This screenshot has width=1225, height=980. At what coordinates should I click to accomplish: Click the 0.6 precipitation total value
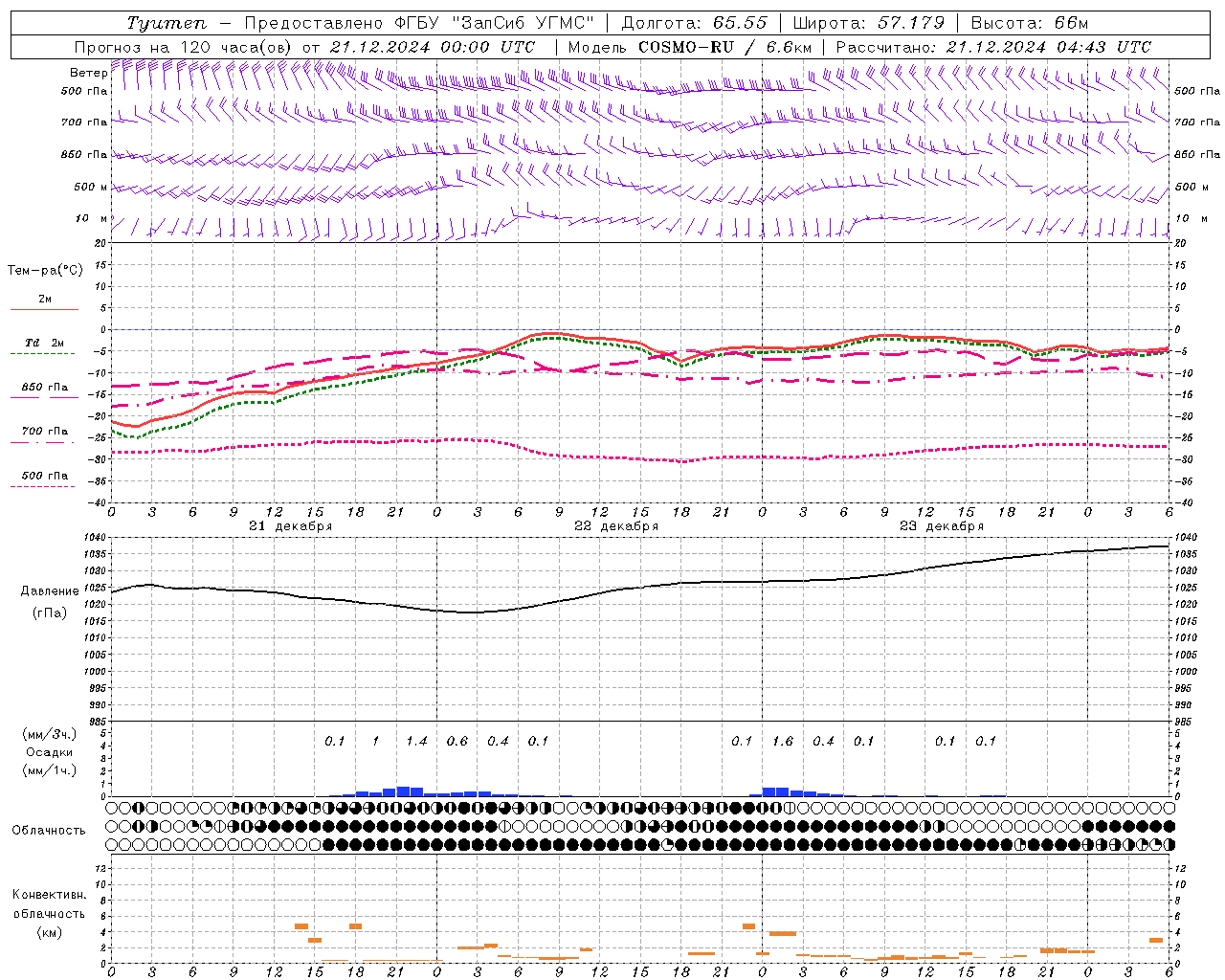(457, 742)
